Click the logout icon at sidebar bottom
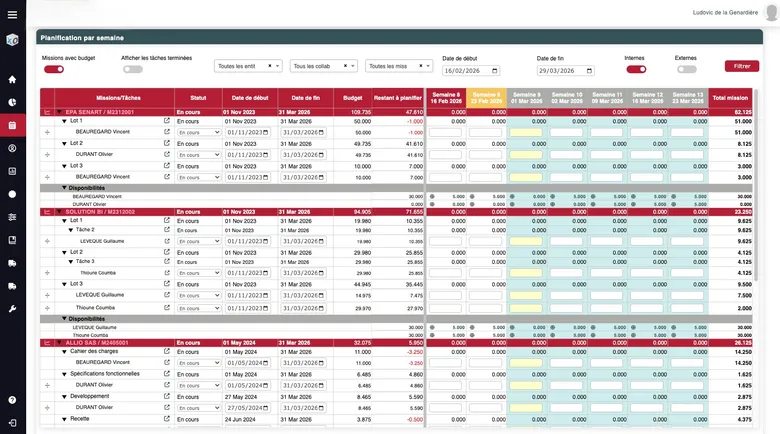This screenshot has width=780, height=434. pyautogui.click(x=12, y=423)
